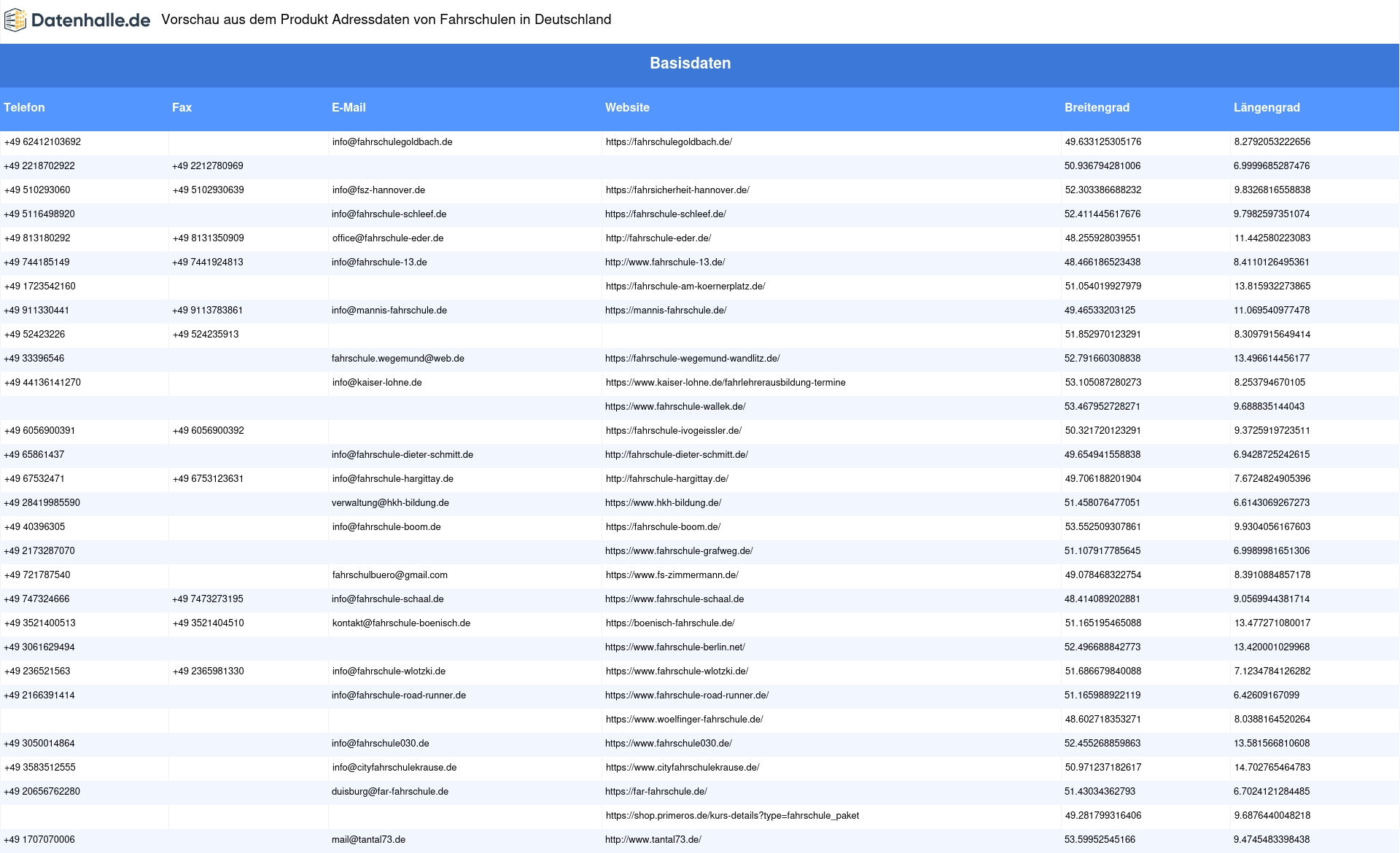The height and width of the screenshot is (853, 1400).
Task: Select latitude value 49.633125305176
Action: tap(1103, 142)
